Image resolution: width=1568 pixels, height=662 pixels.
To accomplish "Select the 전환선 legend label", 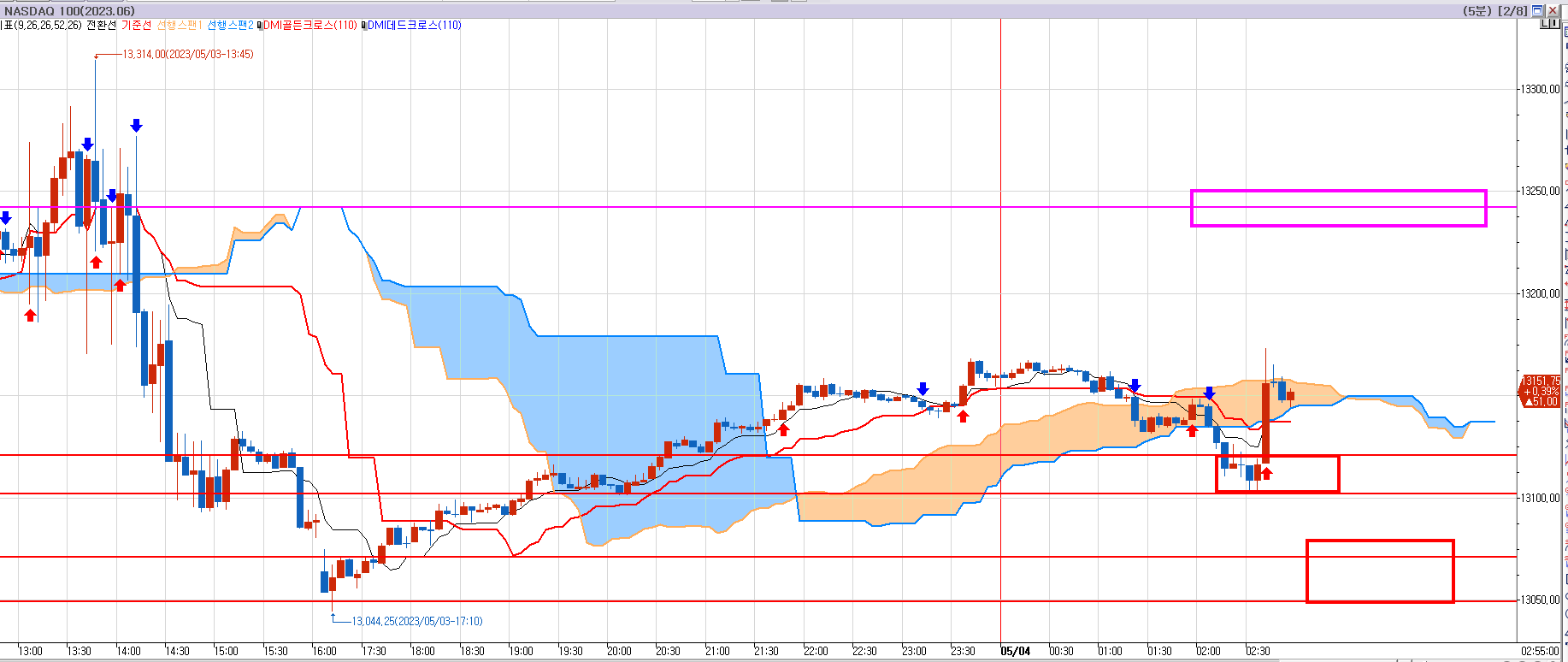I will [x=101, y=25].
